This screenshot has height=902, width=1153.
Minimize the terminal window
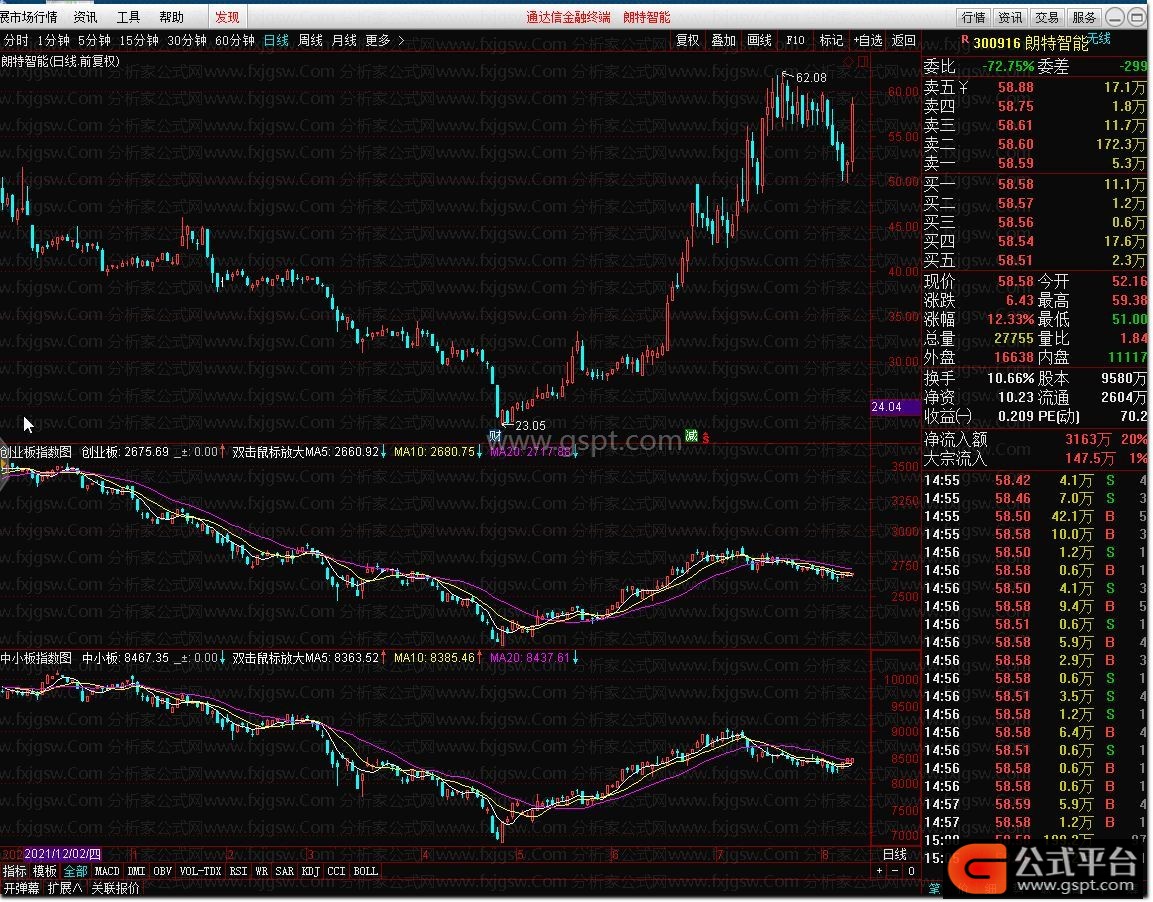(1115, 17)
